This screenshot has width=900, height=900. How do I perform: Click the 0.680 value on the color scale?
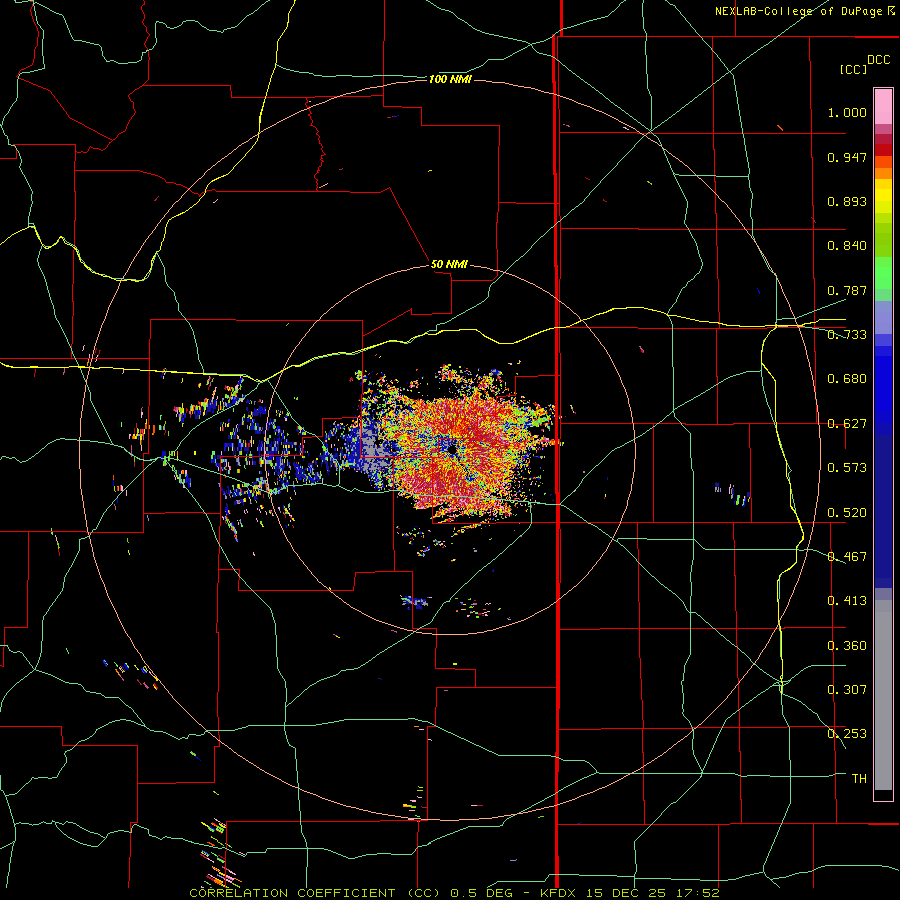(x=847, y=379)
